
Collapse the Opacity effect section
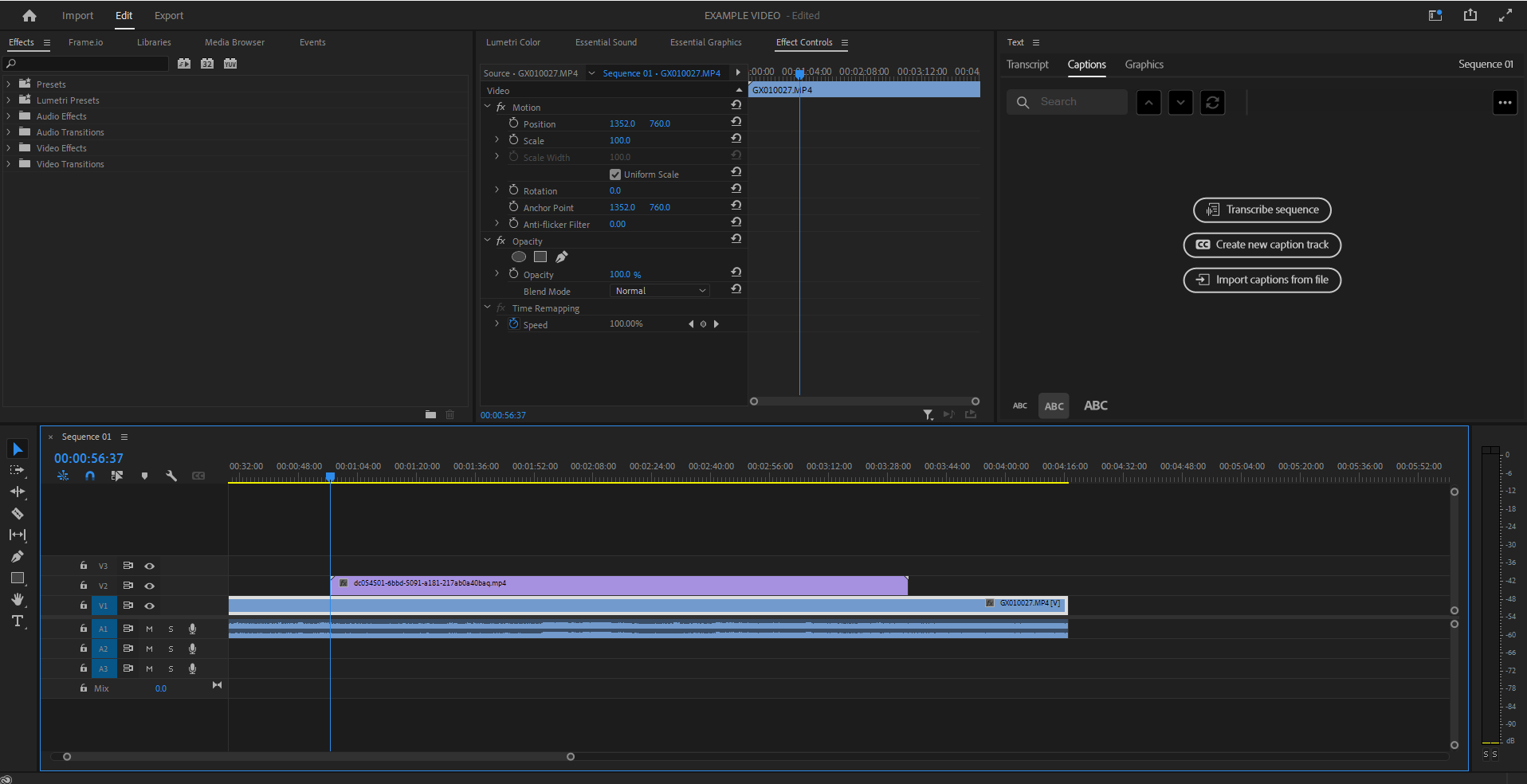488,240
